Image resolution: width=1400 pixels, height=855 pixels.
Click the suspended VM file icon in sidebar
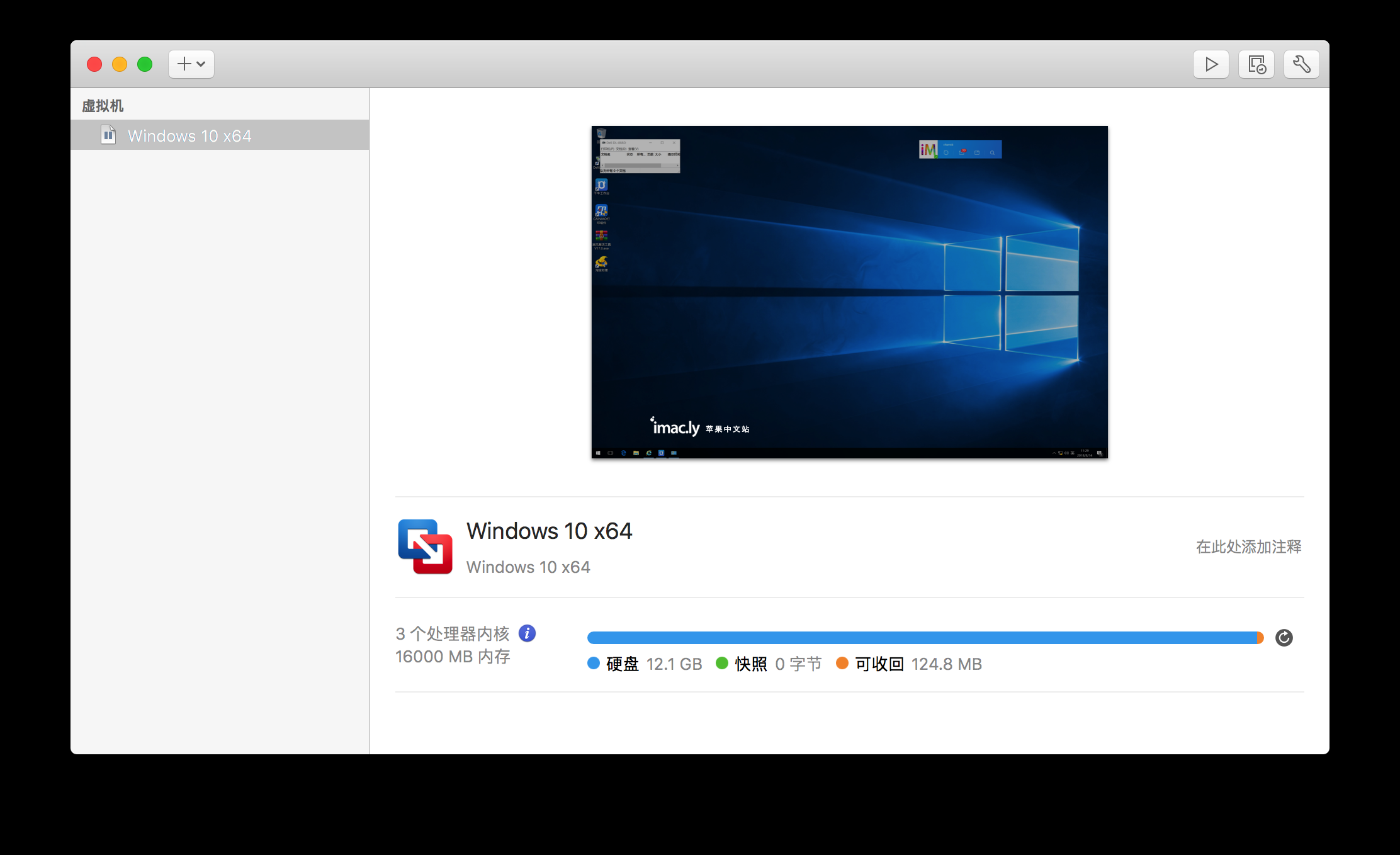click(108, 135)
